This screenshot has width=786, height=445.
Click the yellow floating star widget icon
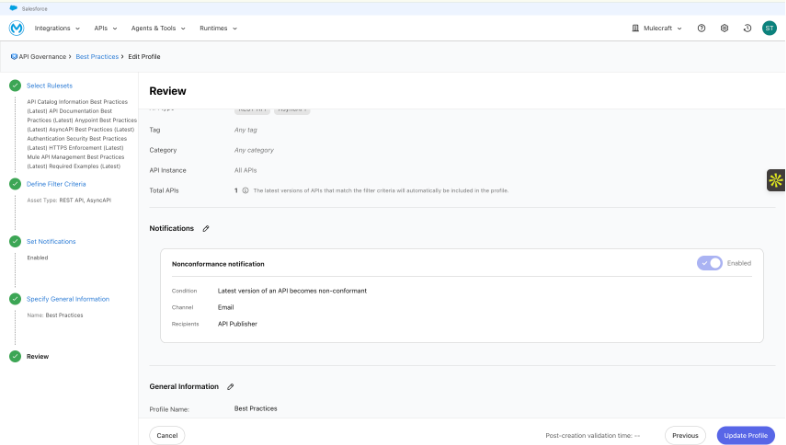click(x=776, y=180)
